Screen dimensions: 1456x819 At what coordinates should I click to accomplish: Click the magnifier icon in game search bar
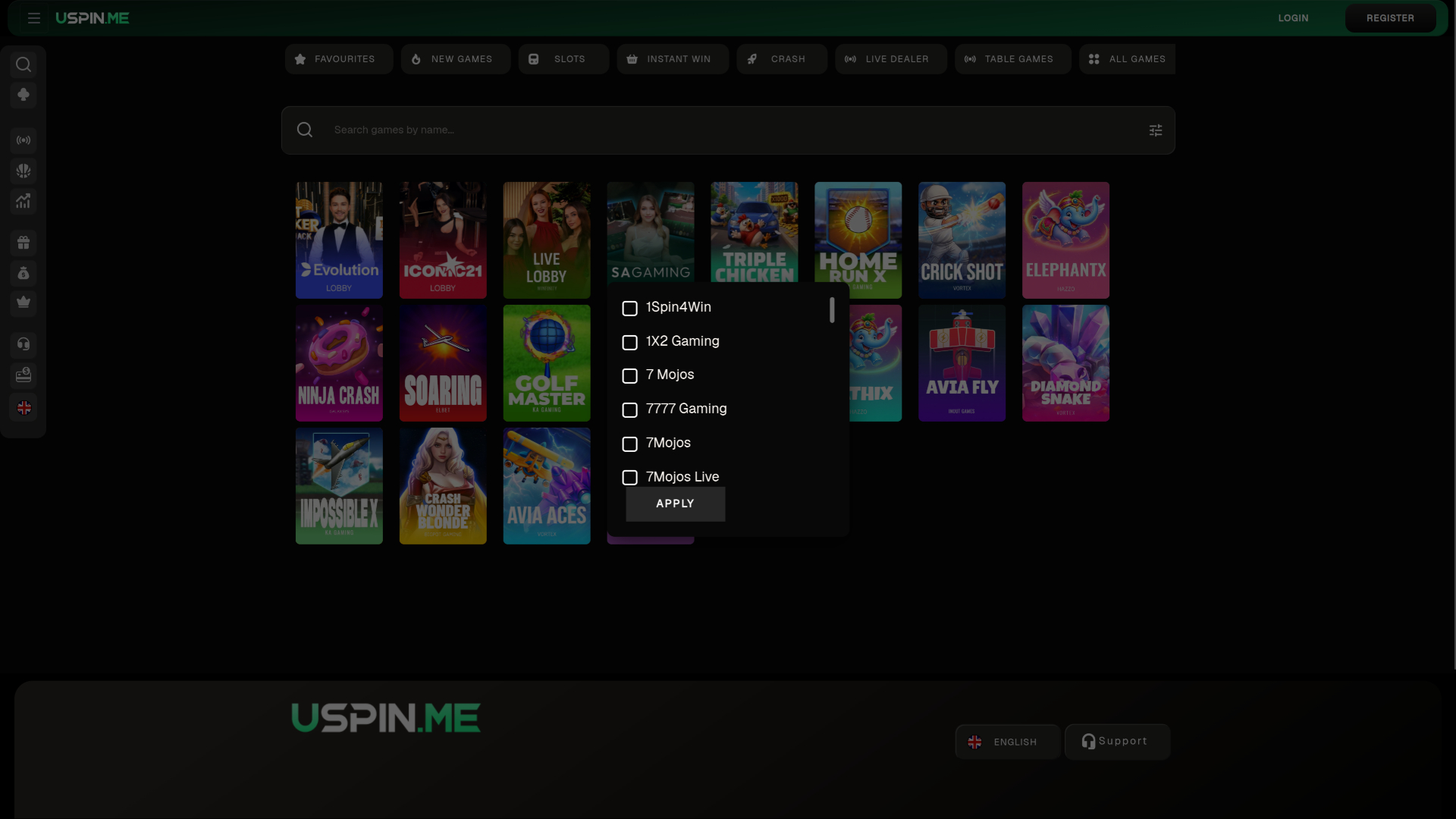pyautogui.click(x=305, y=130)
